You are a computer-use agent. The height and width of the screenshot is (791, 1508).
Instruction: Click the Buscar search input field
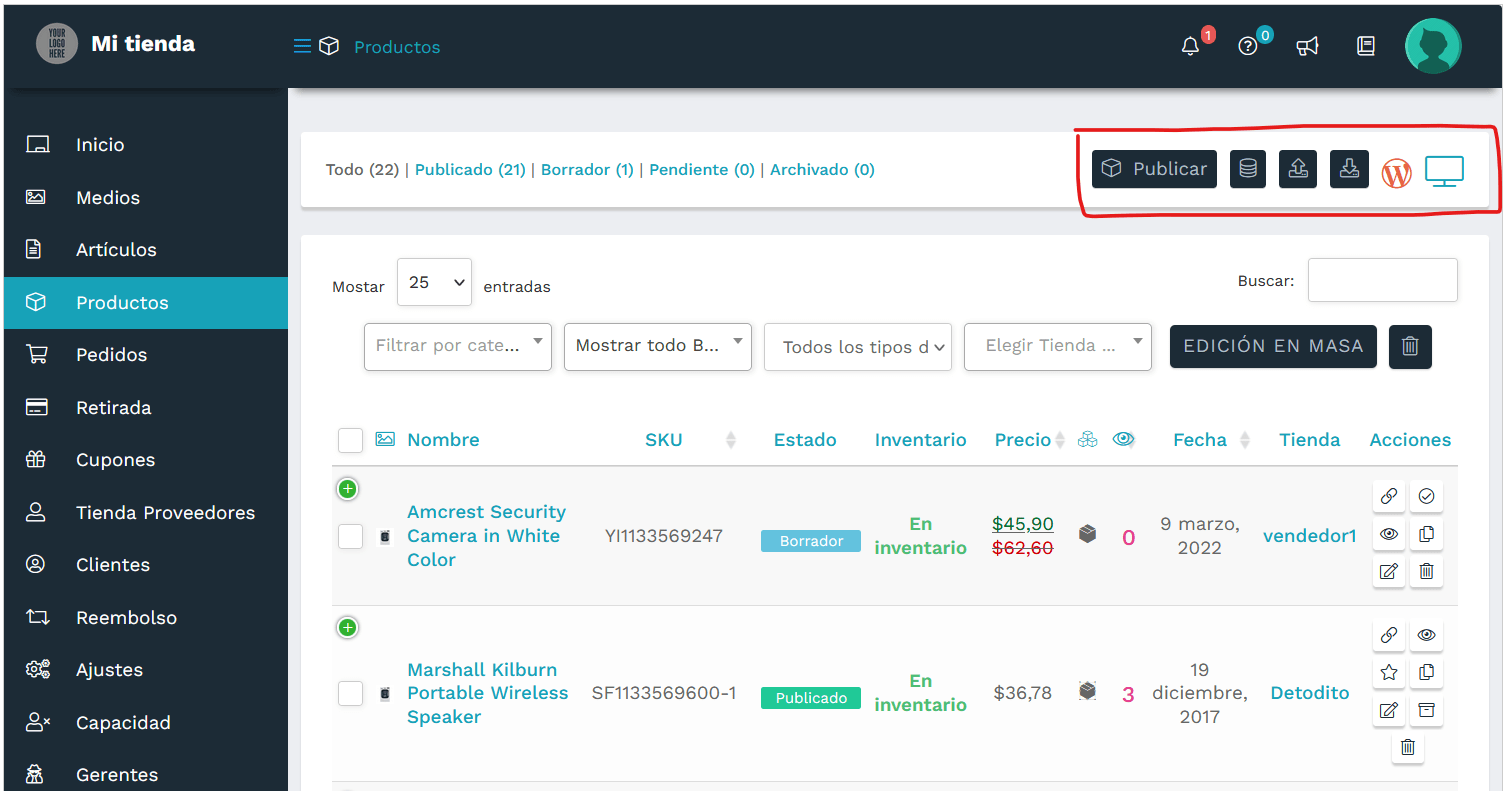point(1382,281)
